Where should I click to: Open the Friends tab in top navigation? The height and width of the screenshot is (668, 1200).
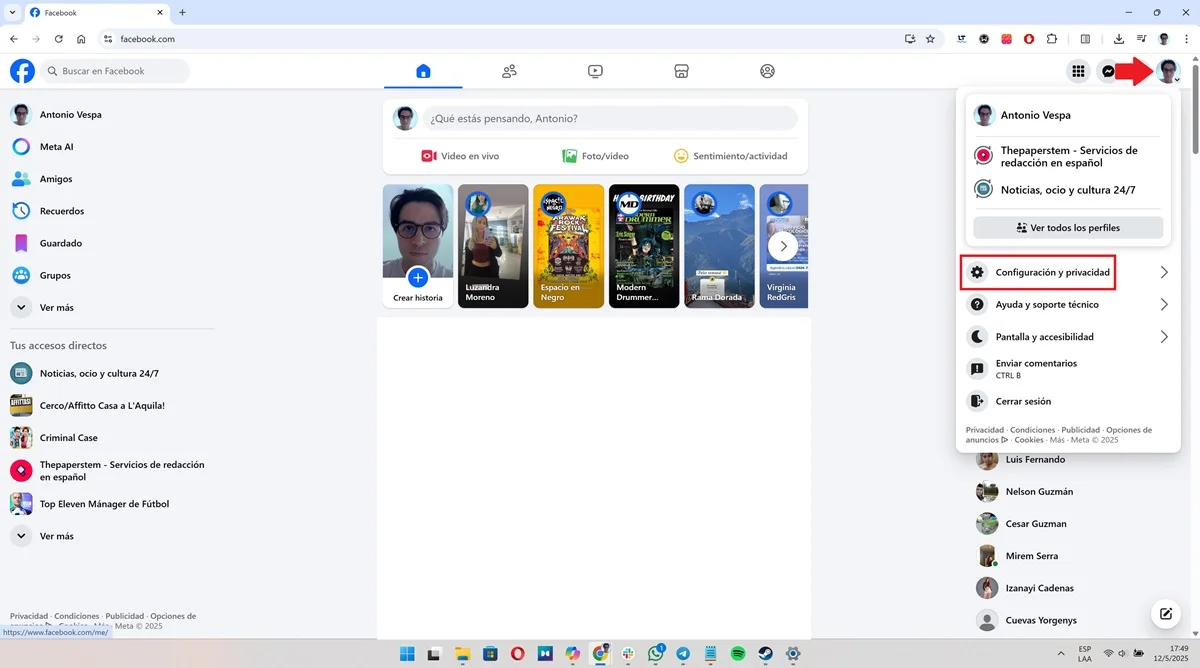pos(509,71)
